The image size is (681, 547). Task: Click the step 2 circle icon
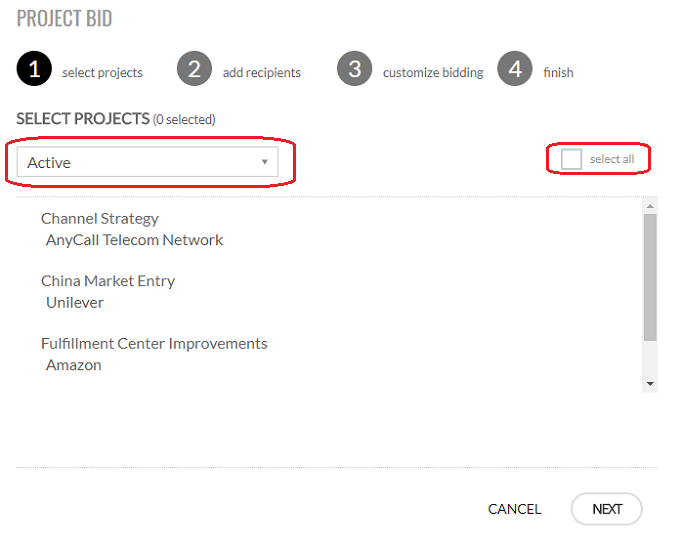194,70
